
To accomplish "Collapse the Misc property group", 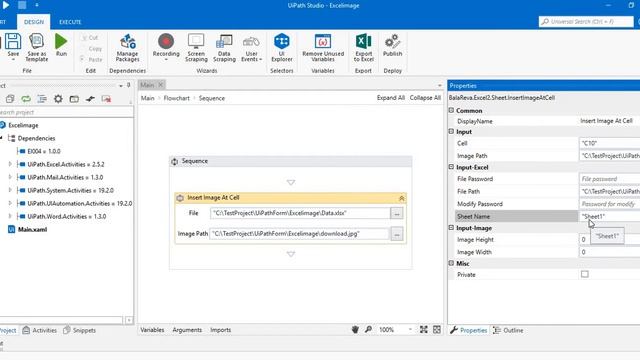I will click(x=451, y=263).
